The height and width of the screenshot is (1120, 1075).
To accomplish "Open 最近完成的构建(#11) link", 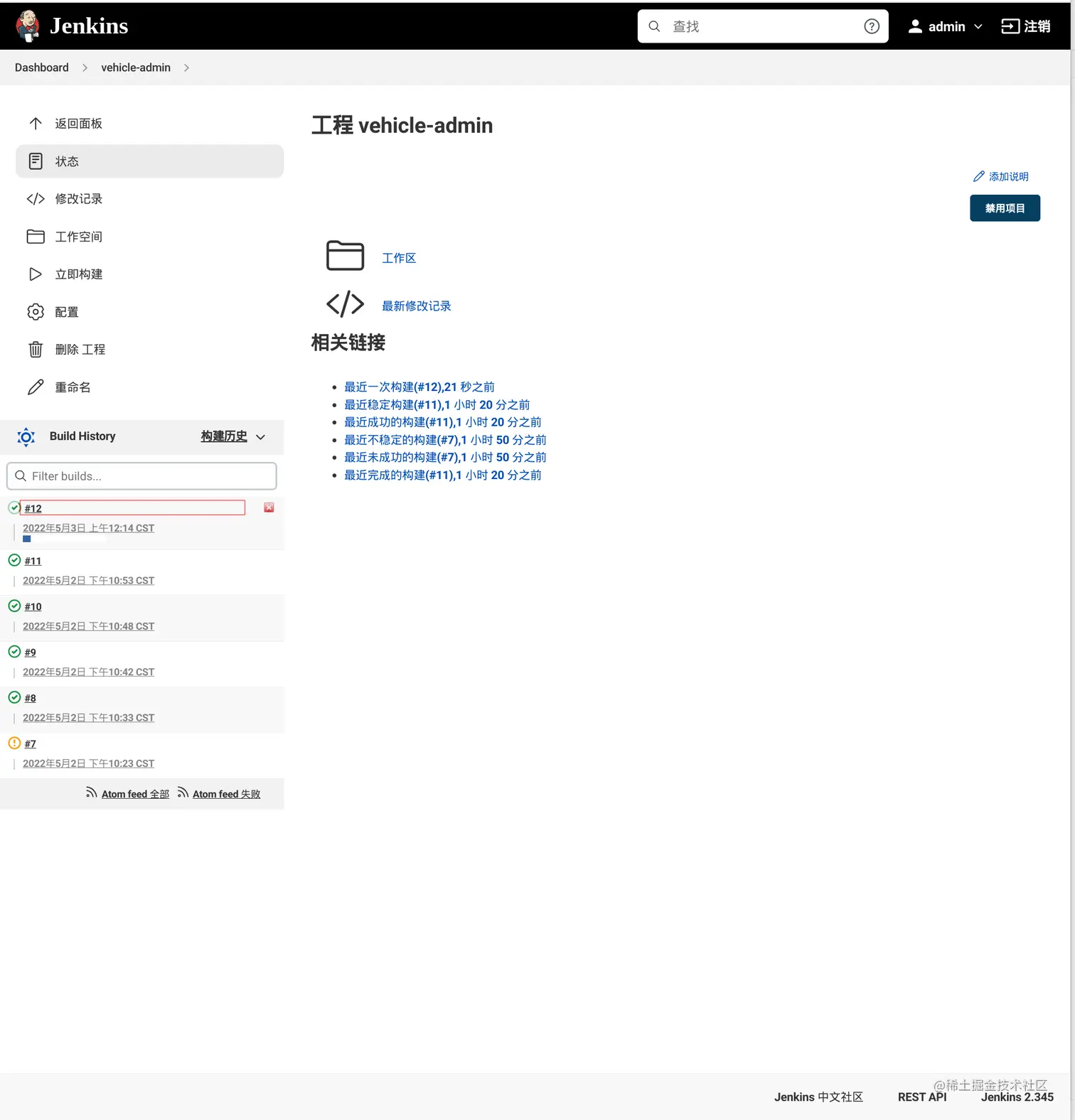I will pos(443,475).
